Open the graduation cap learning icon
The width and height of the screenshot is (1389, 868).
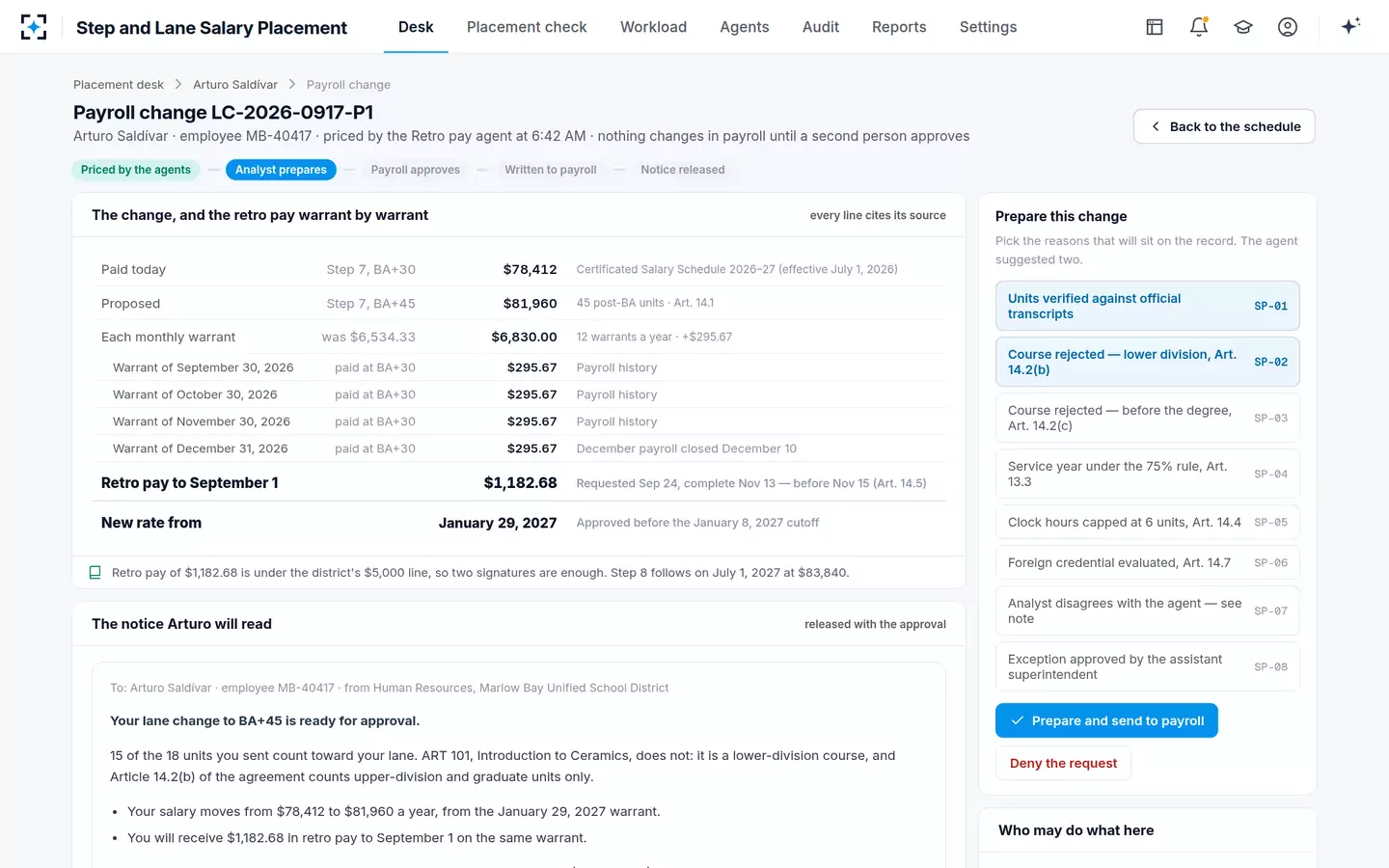click(x=1243, y=27)
